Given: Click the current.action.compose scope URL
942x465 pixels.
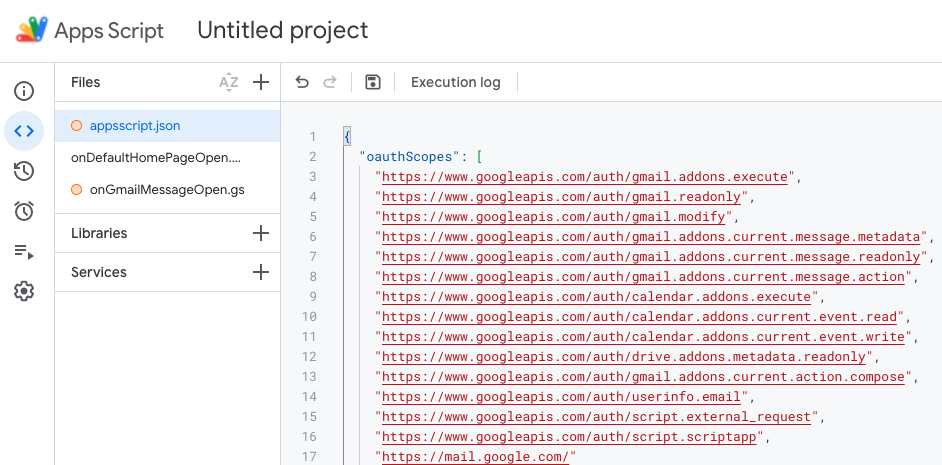Looking at the screenshot, I should [643, 377].
